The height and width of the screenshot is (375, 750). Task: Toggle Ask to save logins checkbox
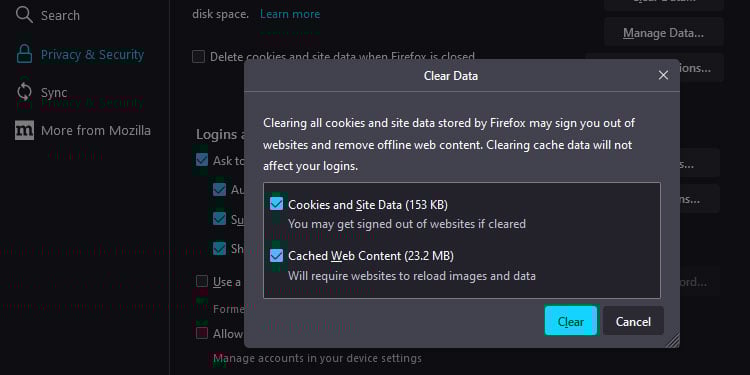click(x=202, y=160)
